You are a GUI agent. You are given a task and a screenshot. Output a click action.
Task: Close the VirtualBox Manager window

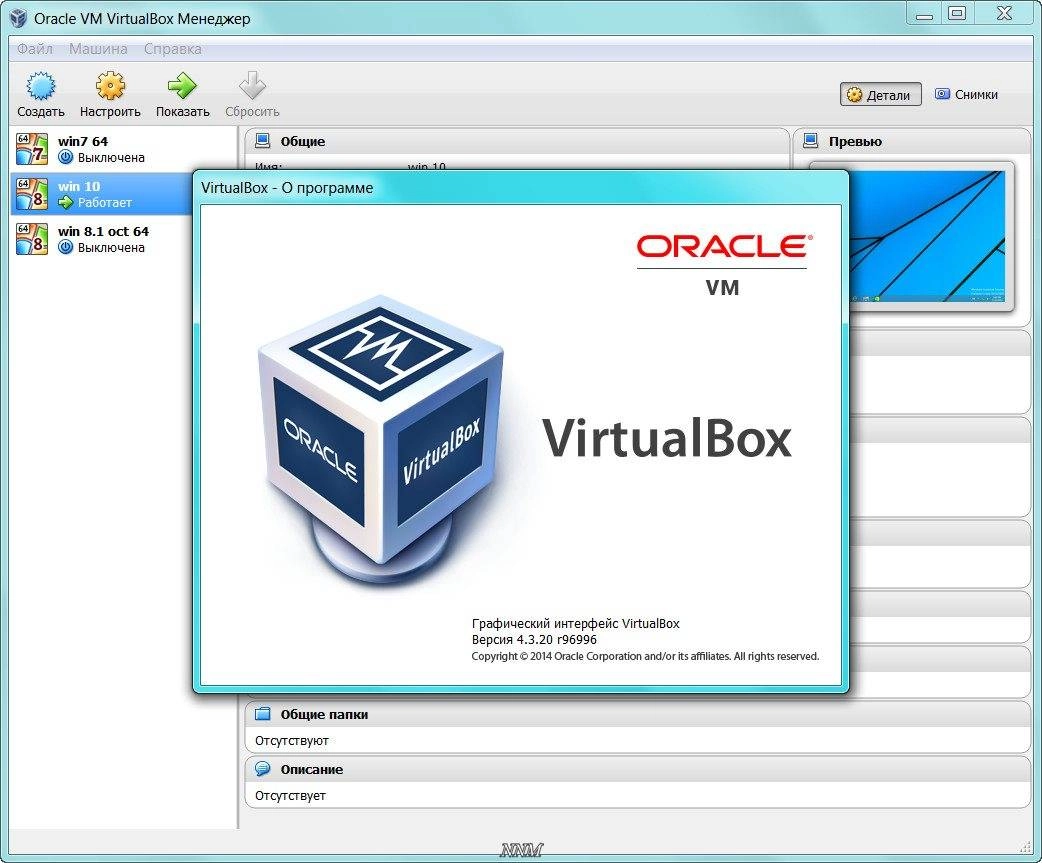(x=1004, y=13)
